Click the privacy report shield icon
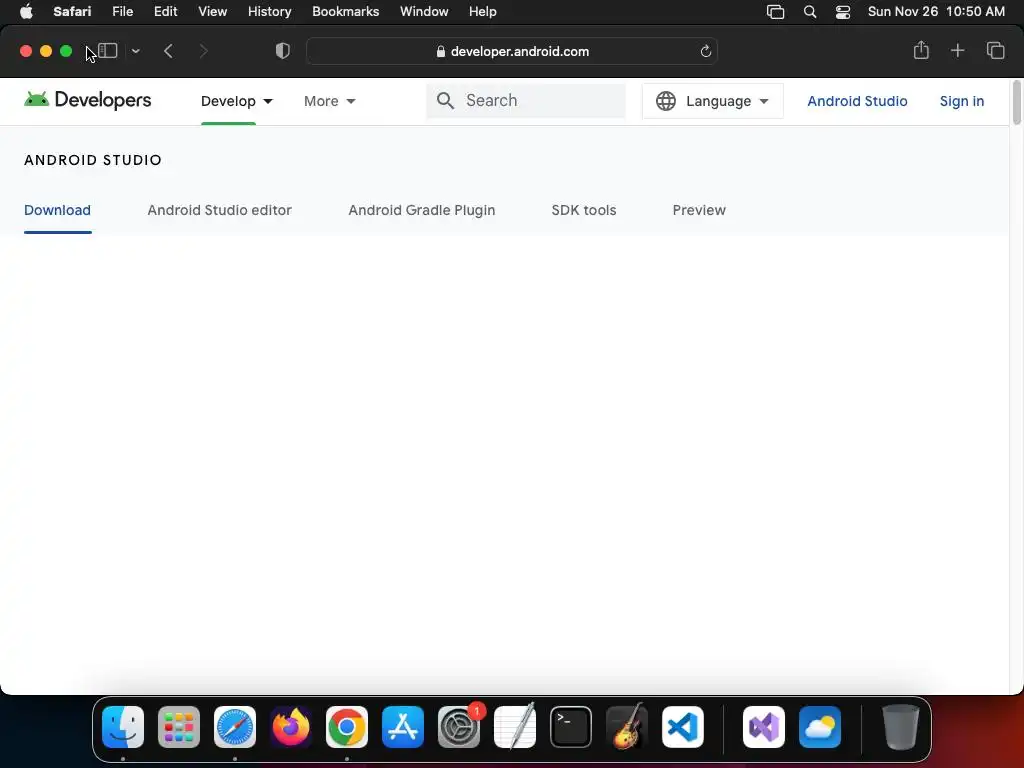 pyautogui.click(x=283, y=51)
